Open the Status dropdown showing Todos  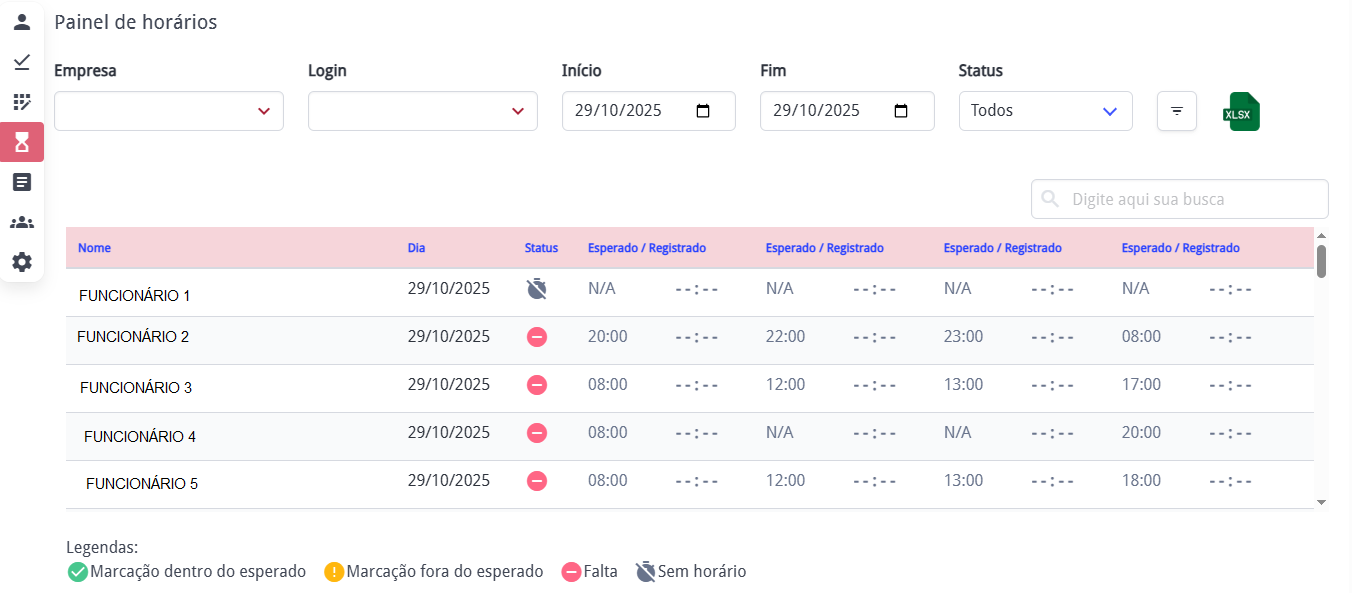(1045, 111)
